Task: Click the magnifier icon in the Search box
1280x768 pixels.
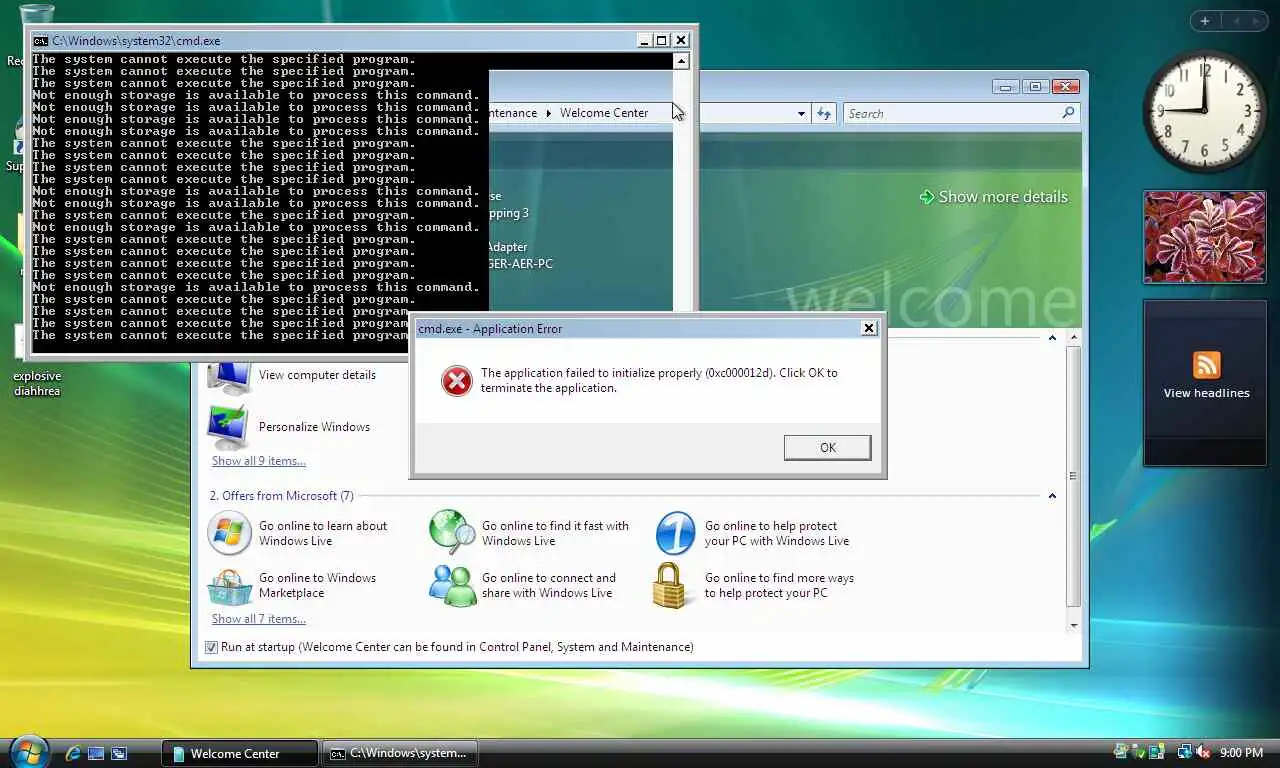Action: [x=1068, y=113]
